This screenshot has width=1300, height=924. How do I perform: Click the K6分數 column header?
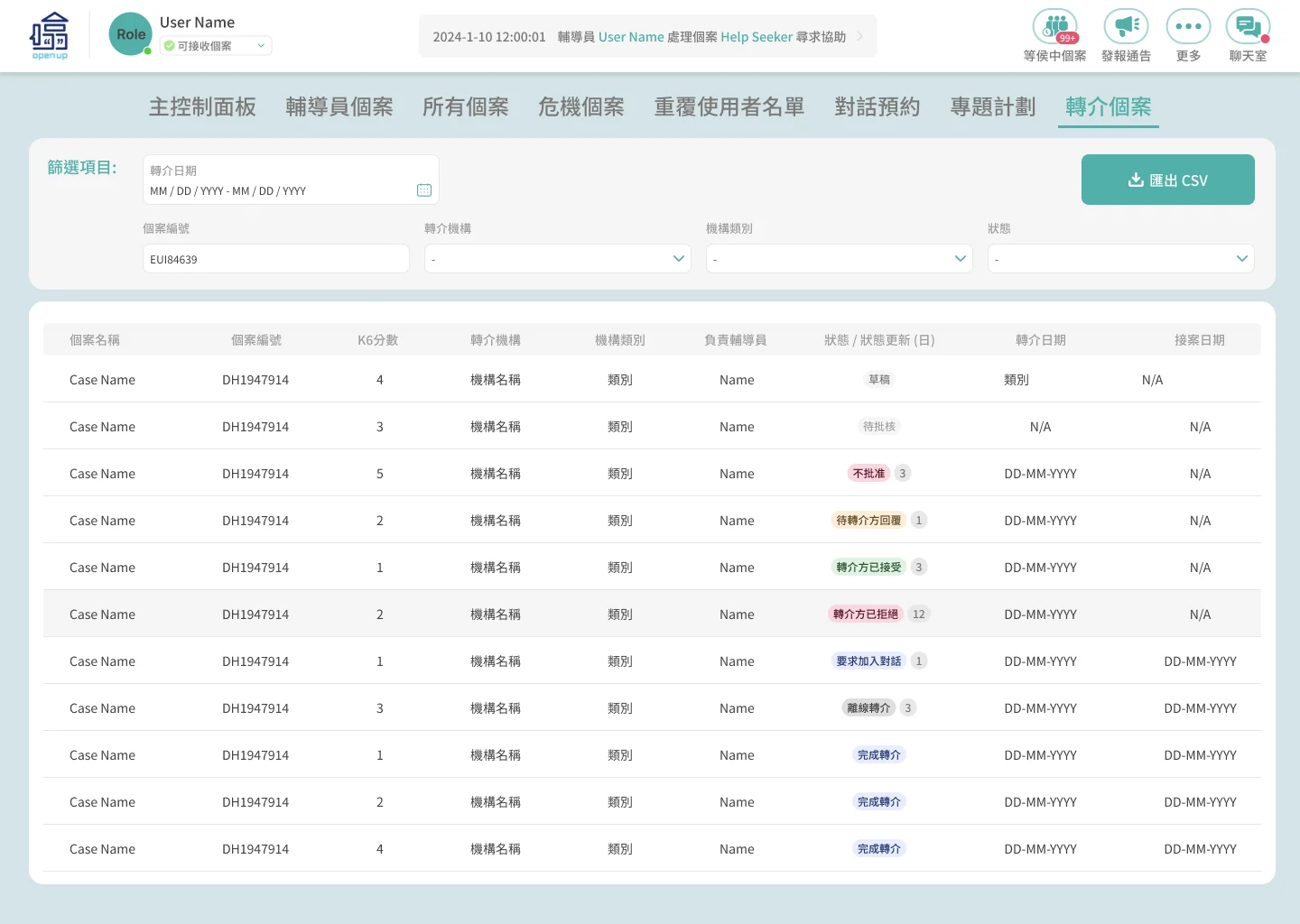[378, 340]
